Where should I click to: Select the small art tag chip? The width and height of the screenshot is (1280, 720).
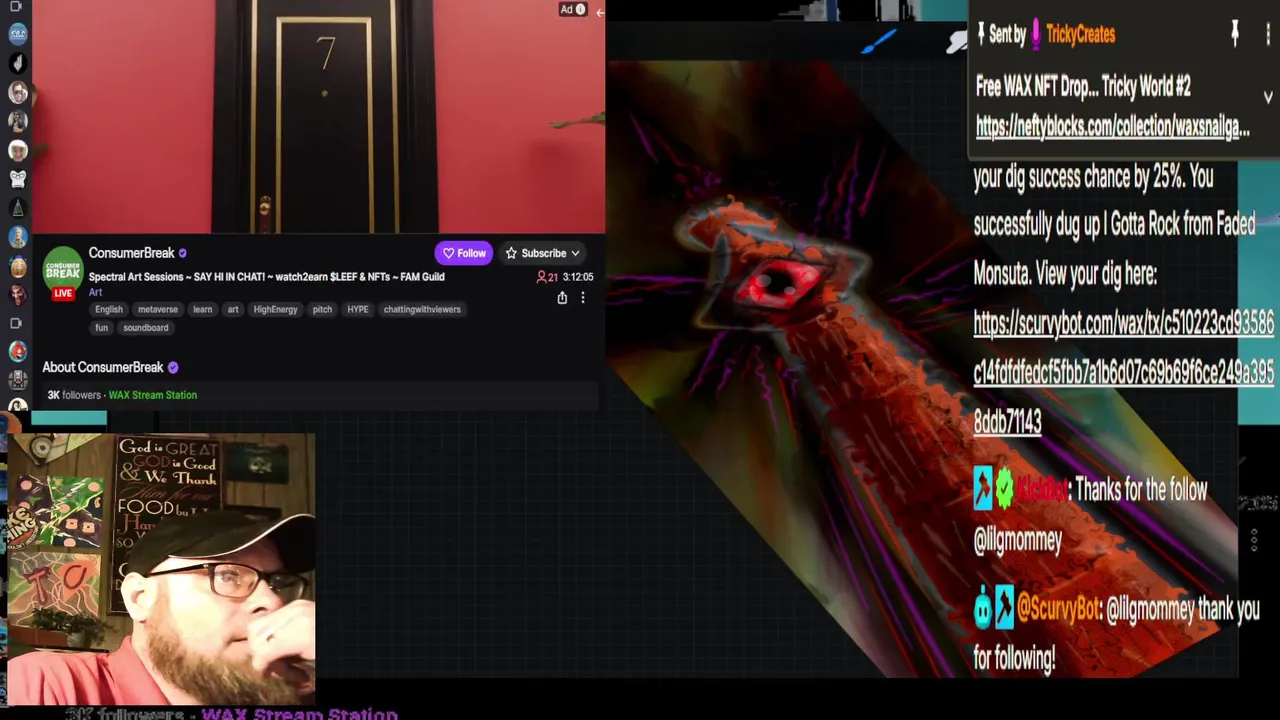[x=233, y=309]
